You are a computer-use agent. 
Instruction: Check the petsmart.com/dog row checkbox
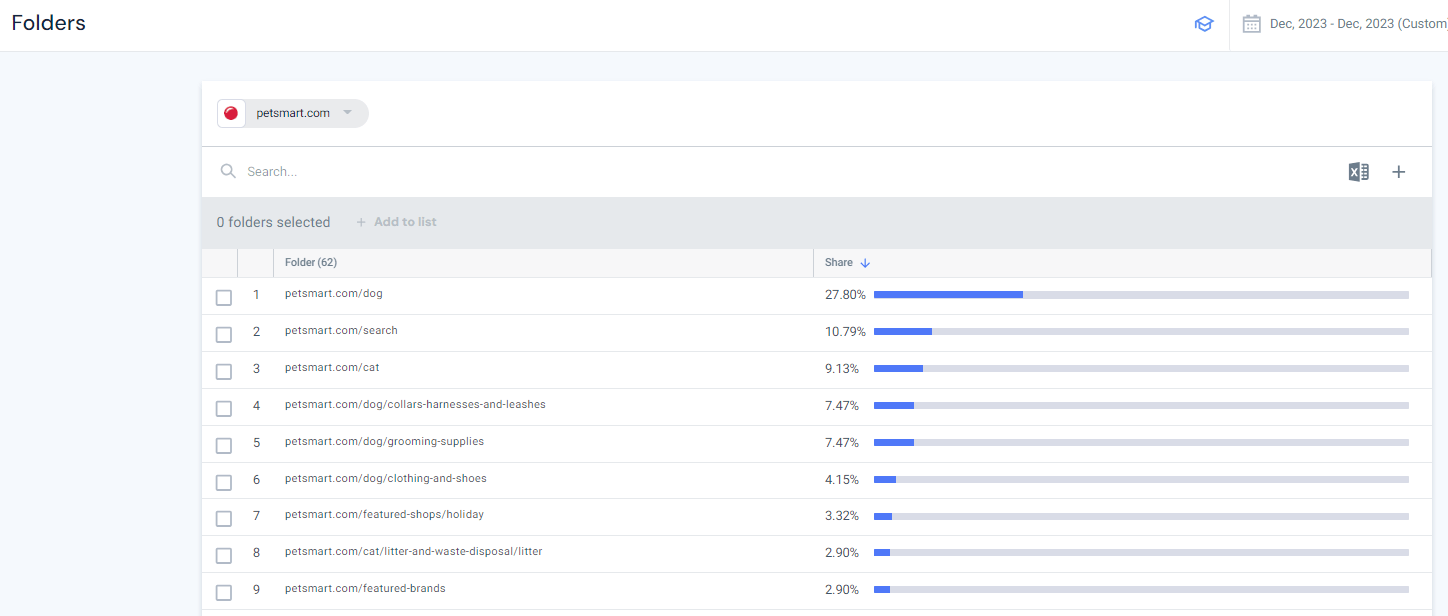pos(224,298)
